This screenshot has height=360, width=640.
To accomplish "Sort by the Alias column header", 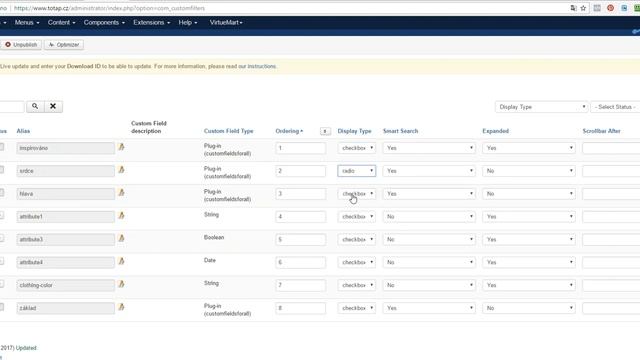I will click(23, 131).
